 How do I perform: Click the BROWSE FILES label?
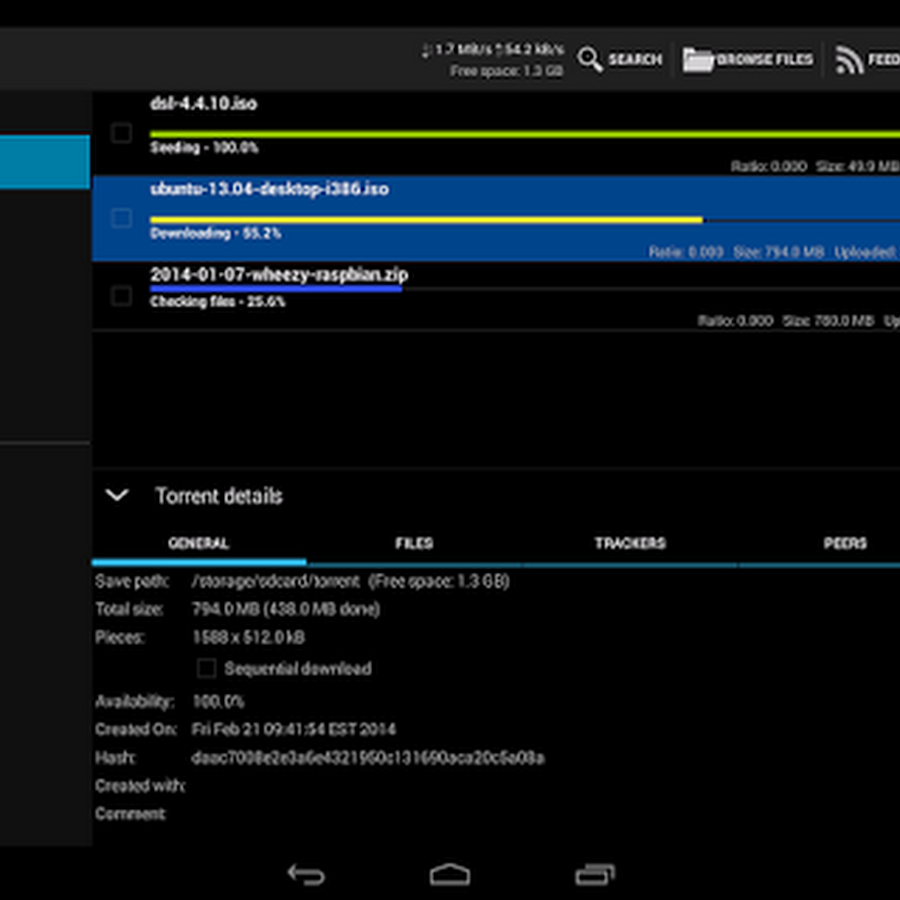point(765,59)
